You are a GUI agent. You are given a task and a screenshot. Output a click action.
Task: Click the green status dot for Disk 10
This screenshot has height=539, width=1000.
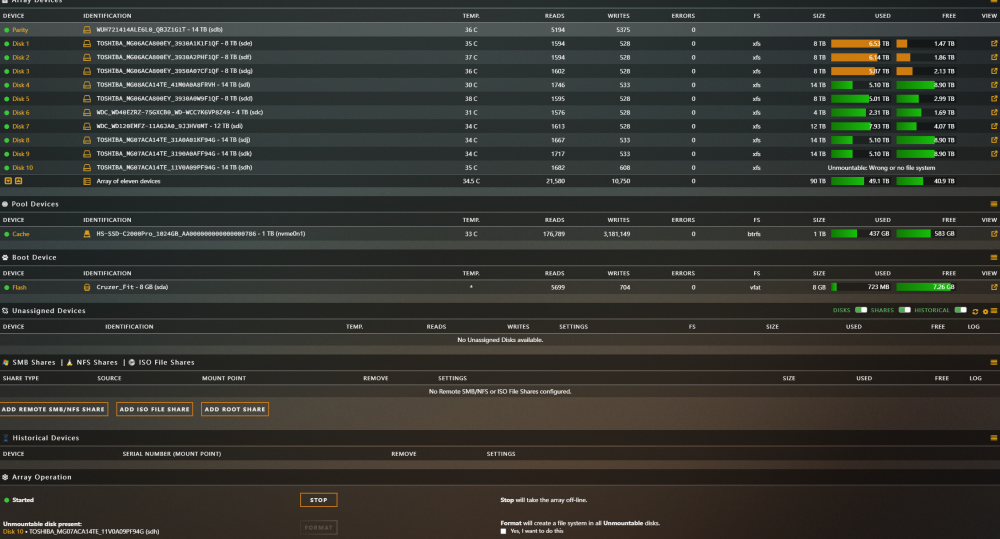point(6,168)
